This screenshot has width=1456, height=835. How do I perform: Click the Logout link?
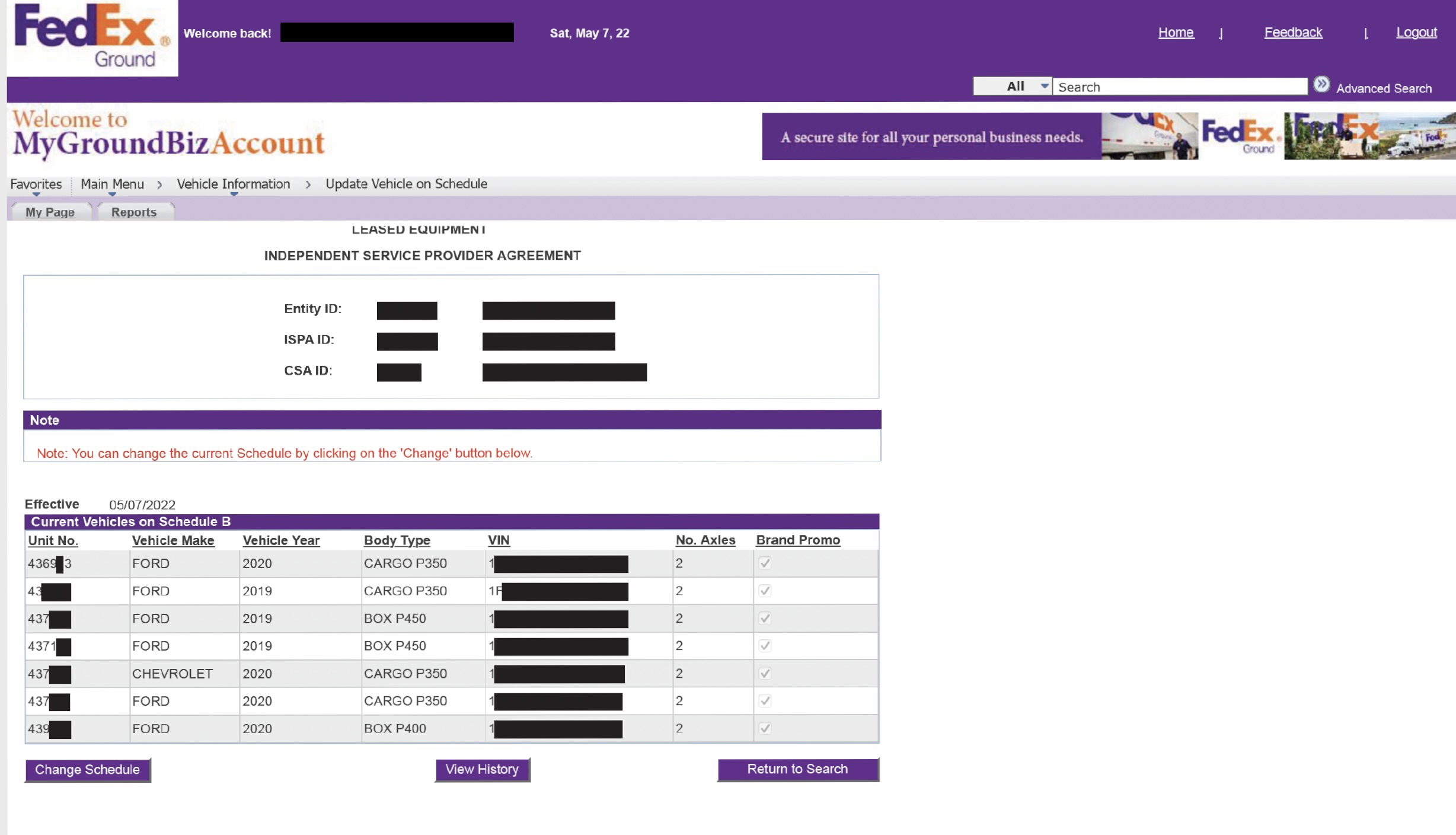(1416, 33)
